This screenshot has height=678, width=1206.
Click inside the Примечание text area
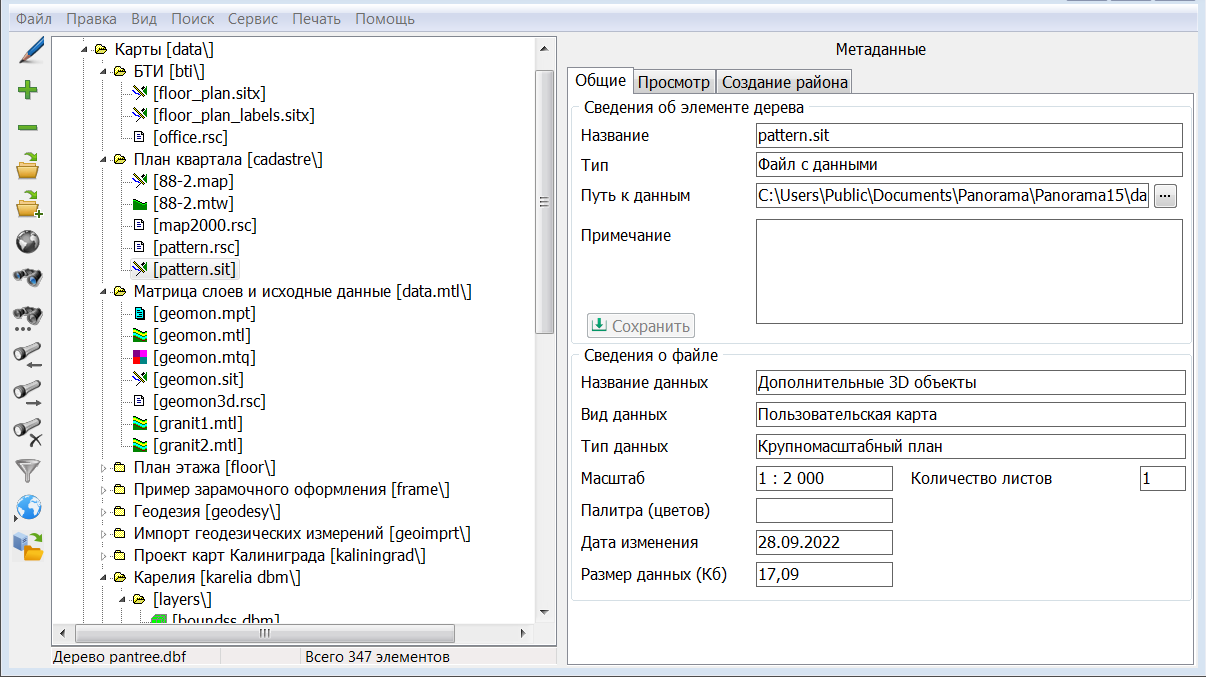tap(968, 271)
